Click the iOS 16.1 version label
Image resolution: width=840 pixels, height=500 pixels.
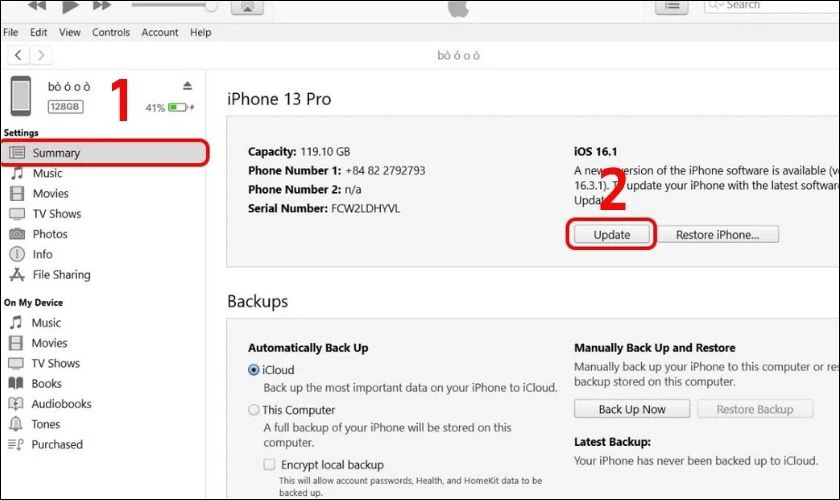(595, 152)
